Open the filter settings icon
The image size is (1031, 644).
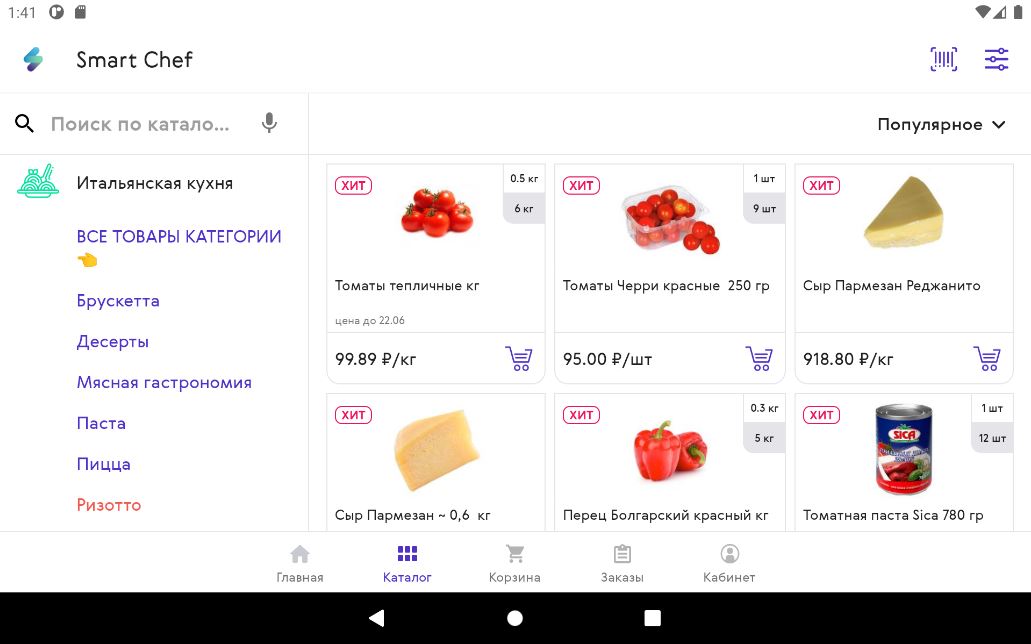click(996, 59)
